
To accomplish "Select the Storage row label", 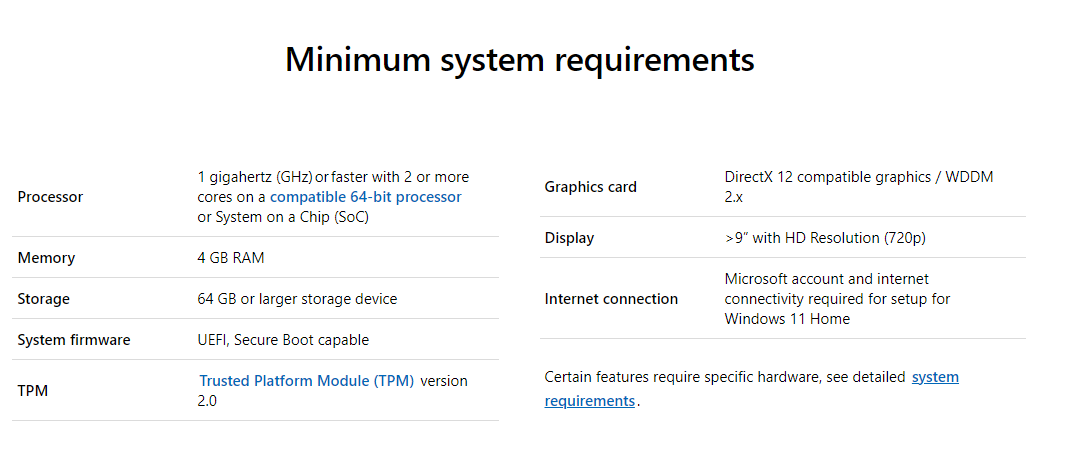I will tap(44, 299).
